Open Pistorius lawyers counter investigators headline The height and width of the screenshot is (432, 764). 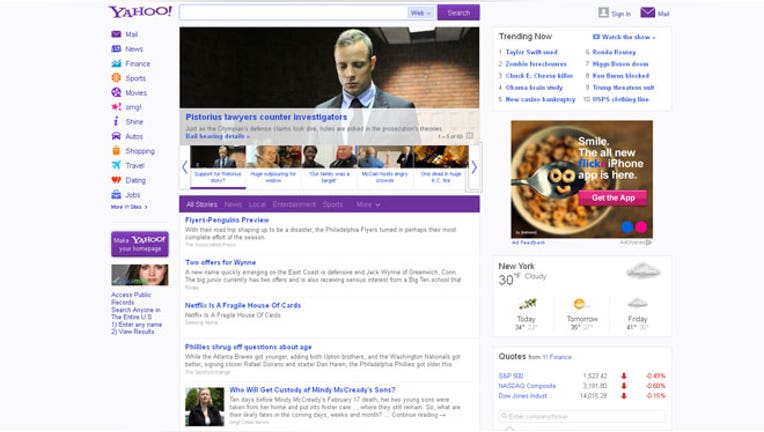click(x=266, y=117)
